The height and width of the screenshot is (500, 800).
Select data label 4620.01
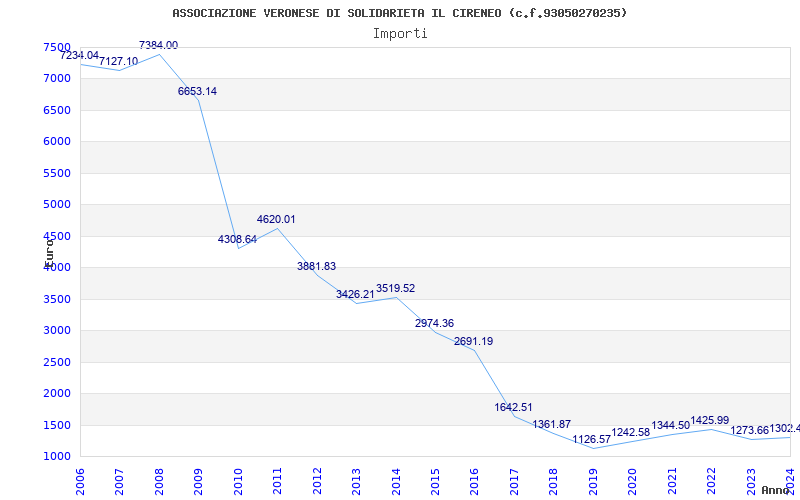click(x=276, y=219)
